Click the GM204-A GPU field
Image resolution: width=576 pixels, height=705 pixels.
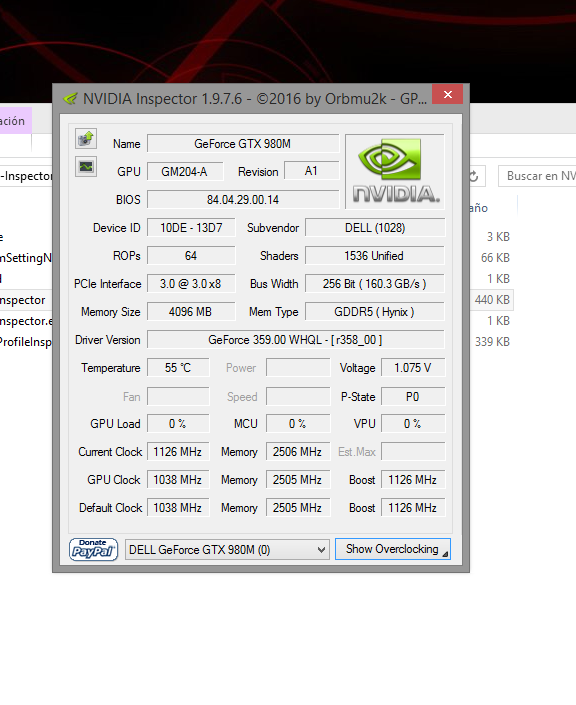[185, 172]
